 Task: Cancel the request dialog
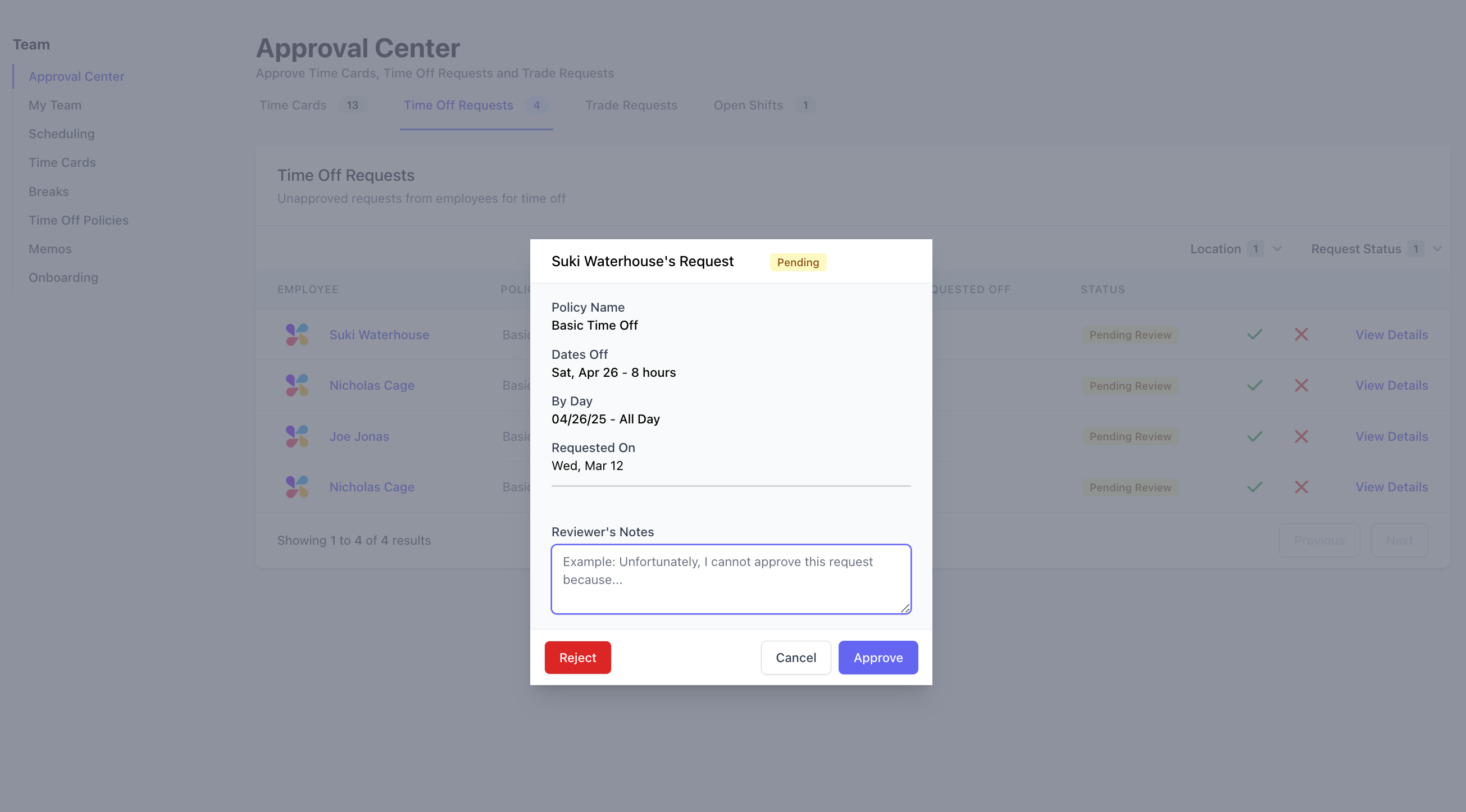click(x=795, y=657)
